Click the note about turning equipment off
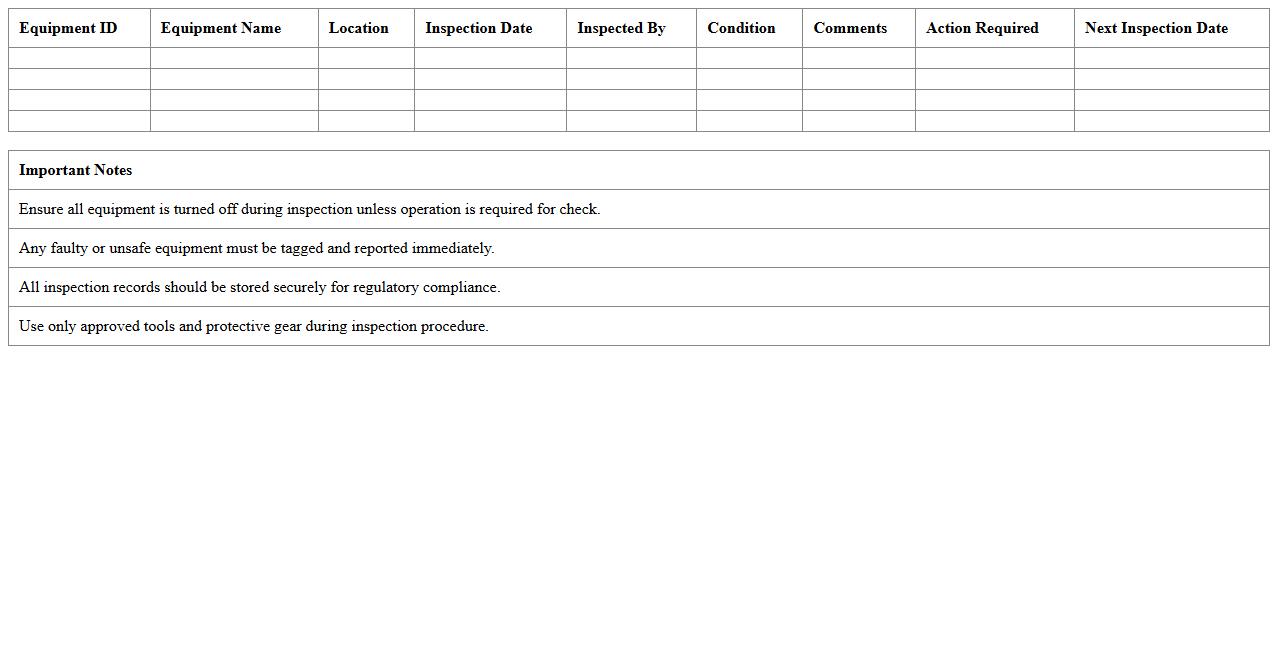This screenshot has height=650, width=1278. [309, 209]
